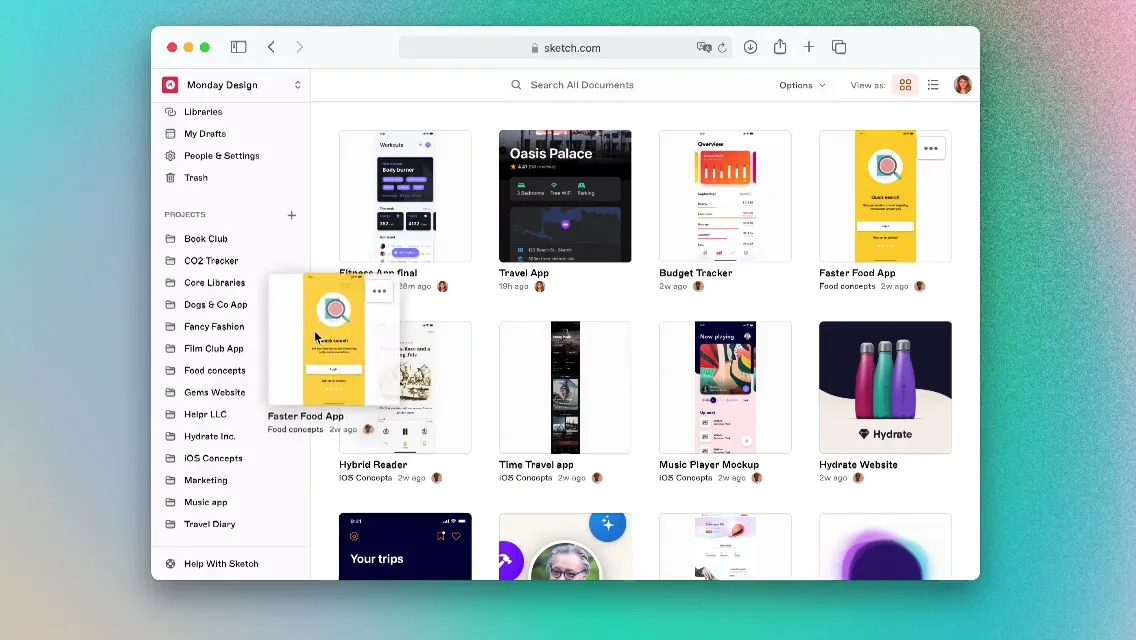This screenshot has width=1136, height=640.
Task: Open the more options menu on Faster Food App
Action: [930, 147]
